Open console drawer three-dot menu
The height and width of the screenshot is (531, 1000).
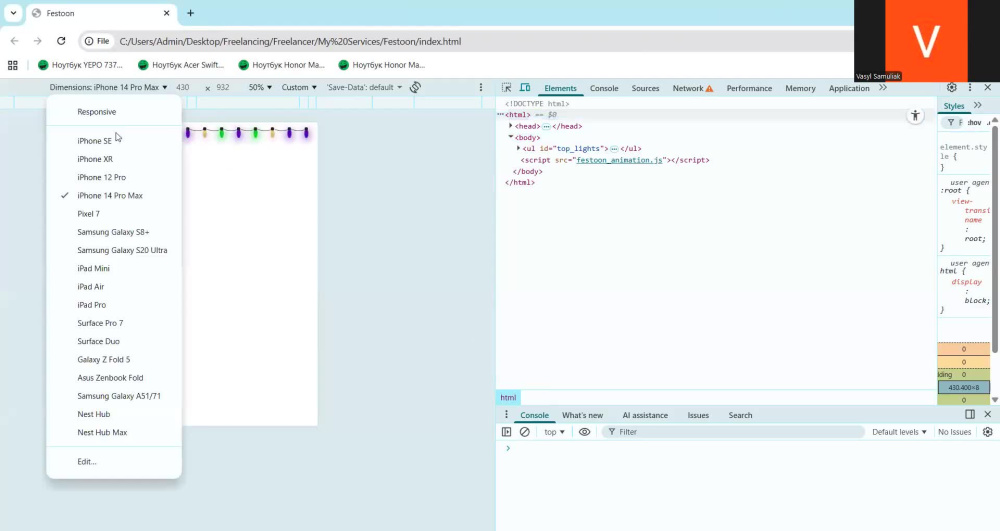click(x=506, y=414)
